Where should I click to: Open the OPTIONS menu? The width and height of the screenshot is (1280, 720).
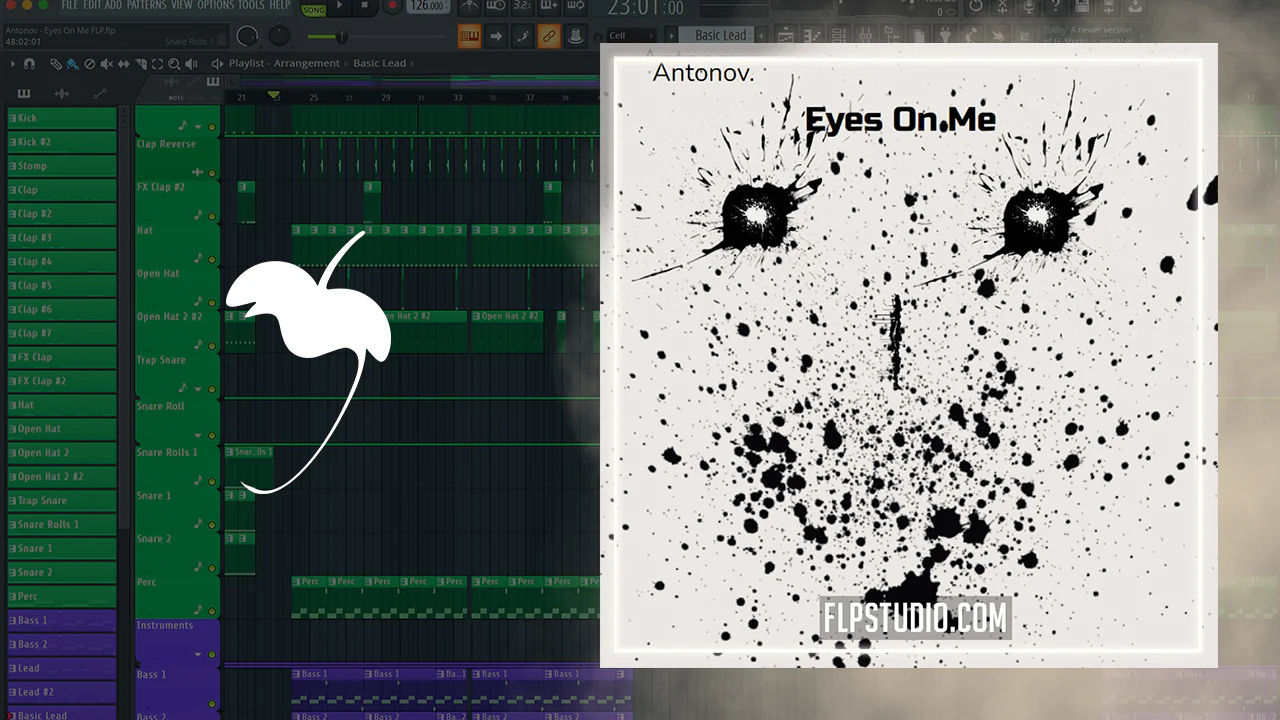[x=216, y=6]
